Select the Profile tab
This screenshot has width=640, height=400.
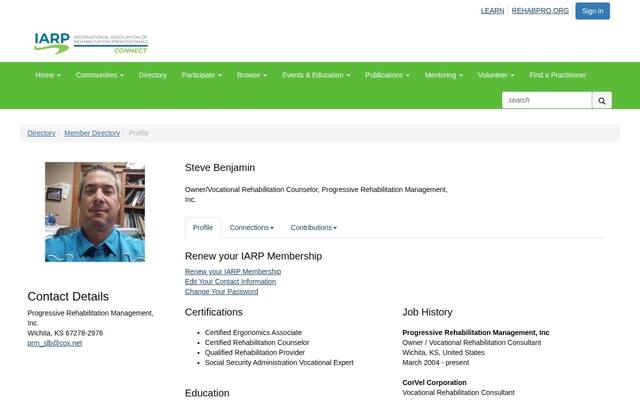coord(203,228)
